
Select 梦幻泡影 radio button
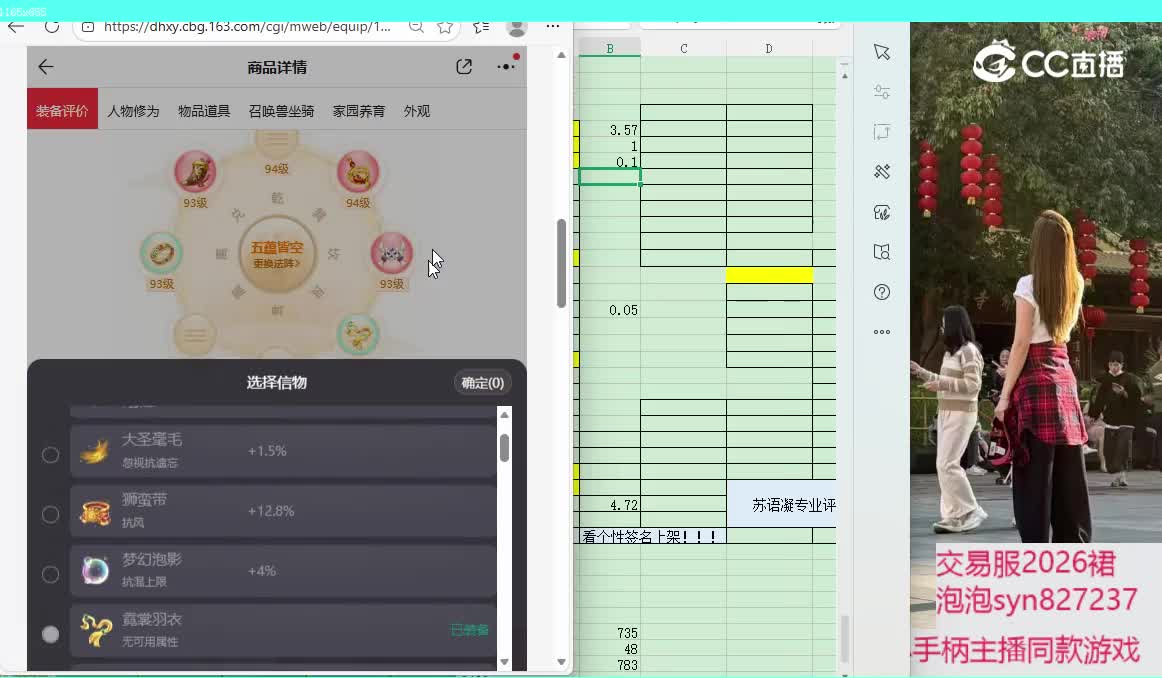pos(50,574)
